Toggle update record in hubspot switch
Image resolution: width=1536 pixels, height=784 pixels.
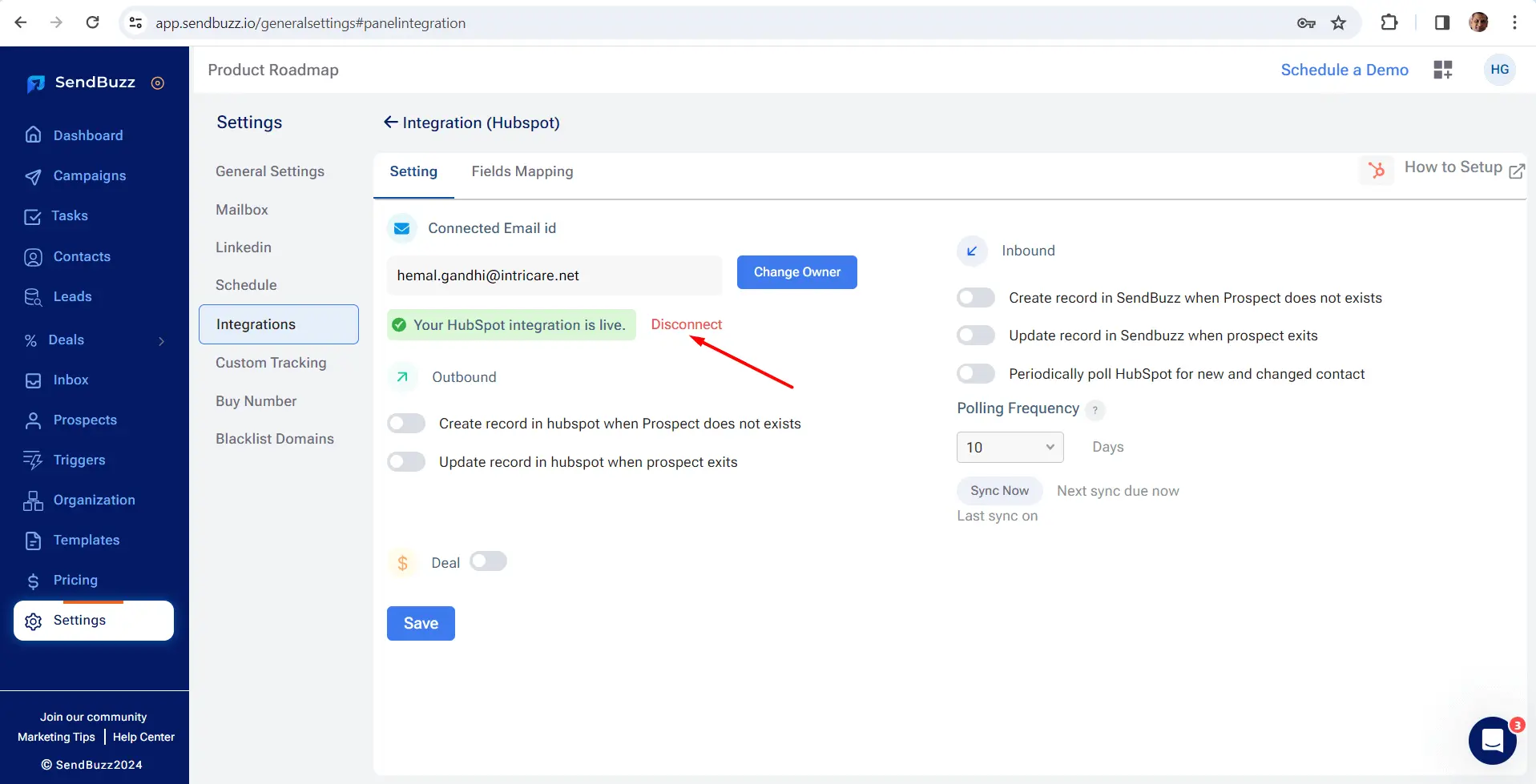pyautogui.click(x=406, y=462)
